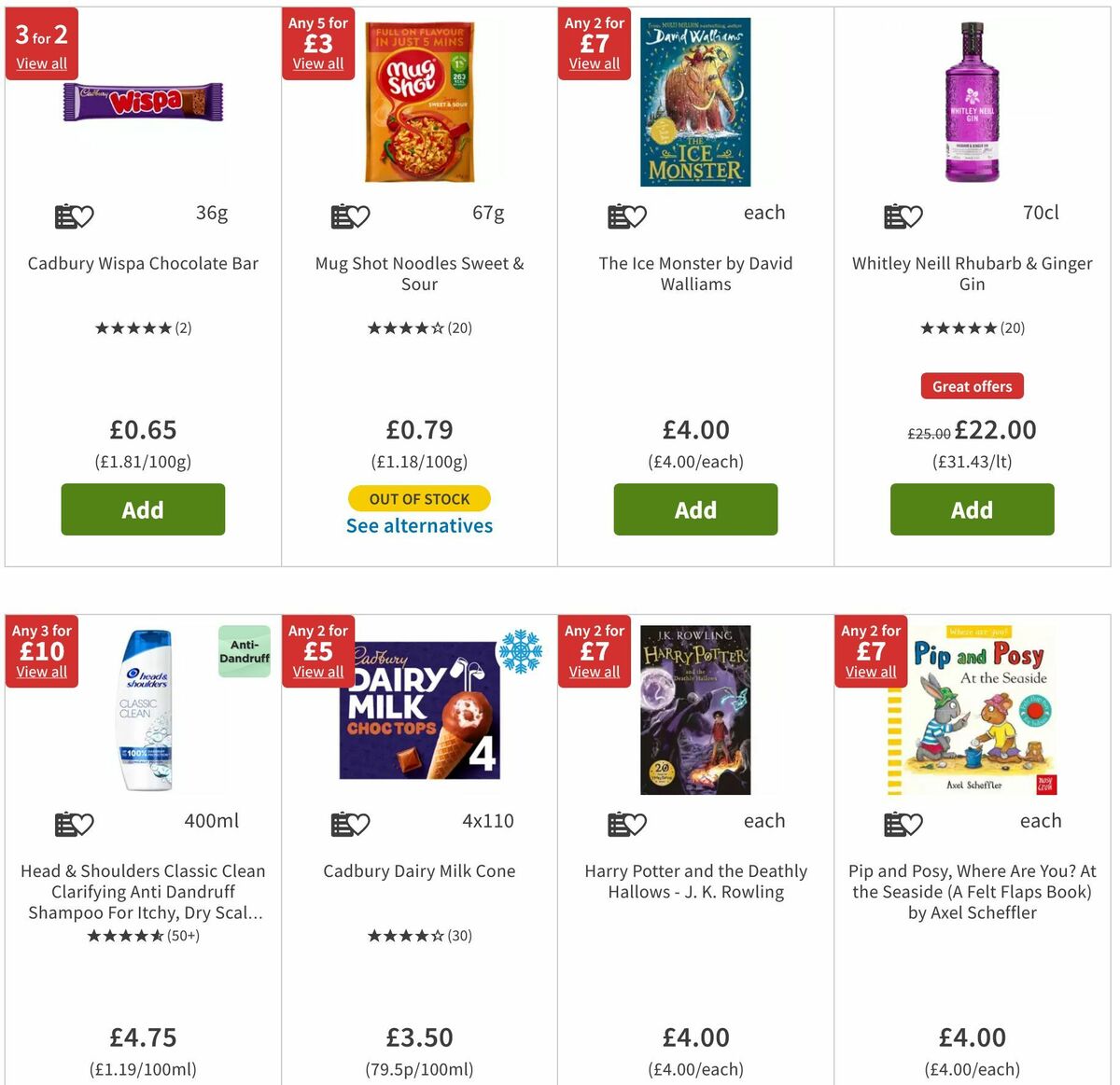
Task: Click See alternatives for Mug Shot Noodles
Action: [x=419, y=525]
